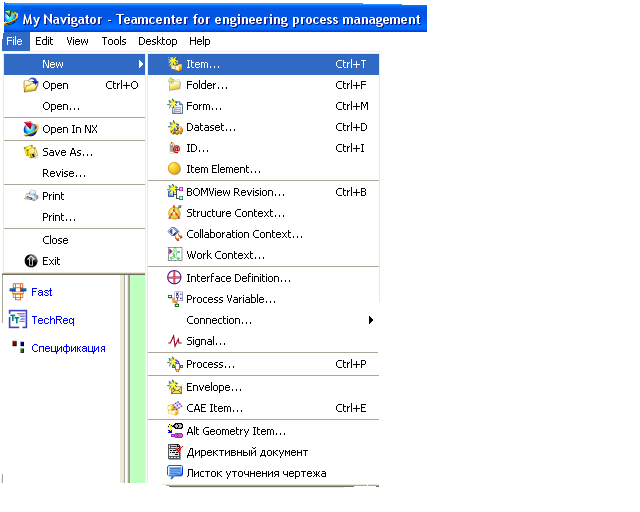This screenshot has width=640, height=512.
Task: Click the Interface Definition icon
Action: pyautogui.click(x=174, y=277)
